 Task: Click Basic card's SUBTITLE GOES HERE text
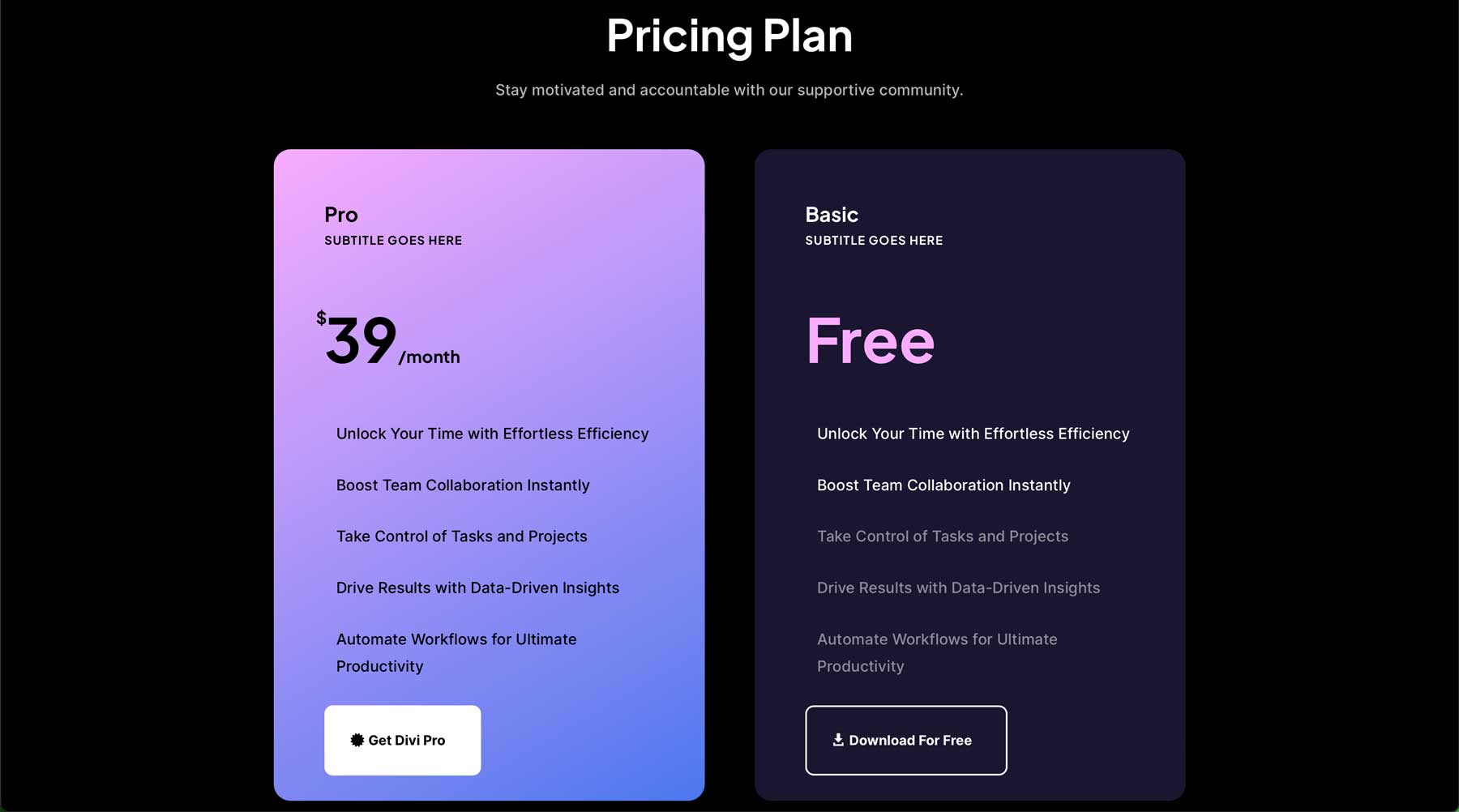(874, 241)
